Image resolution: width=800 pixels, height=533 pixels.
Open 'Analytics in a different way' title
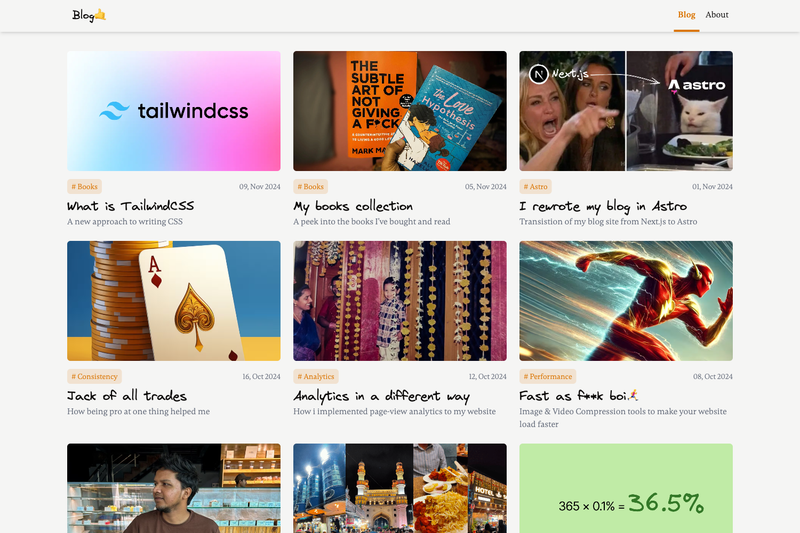(x=382, y=396)
